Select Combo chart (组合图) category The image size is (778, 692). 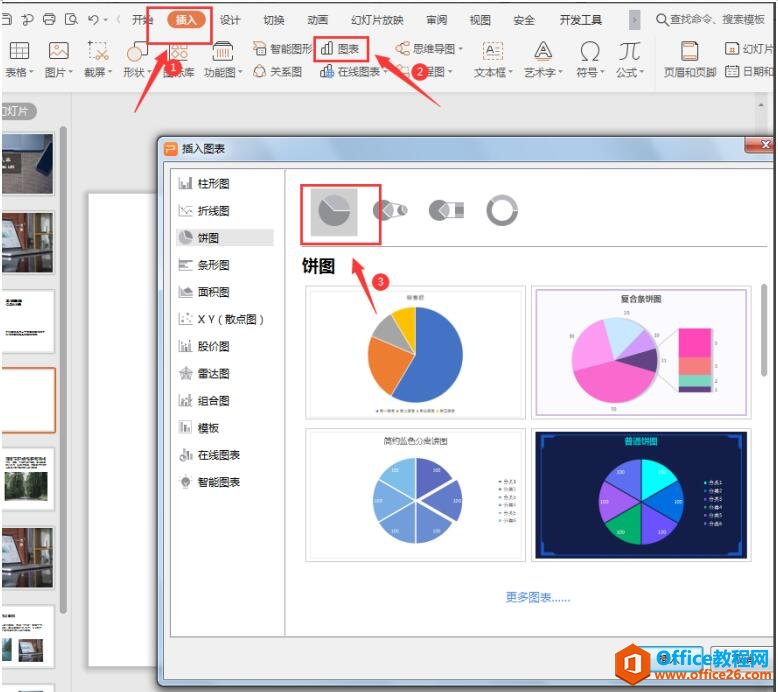click(224, 400)
